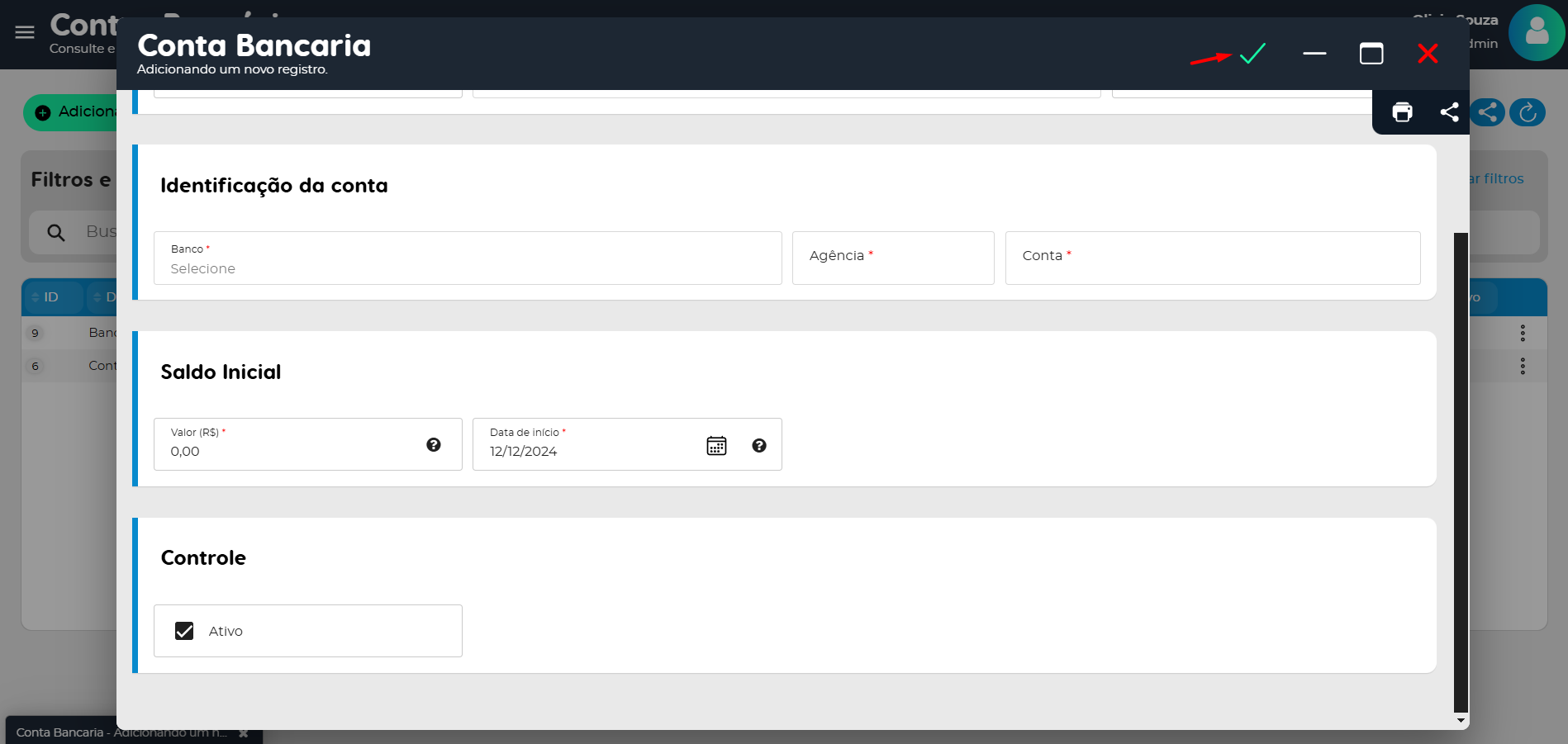Viewport: 1568px width, 744px height.
Task: Open options menu for row 9
Action: pos(1523,334)
